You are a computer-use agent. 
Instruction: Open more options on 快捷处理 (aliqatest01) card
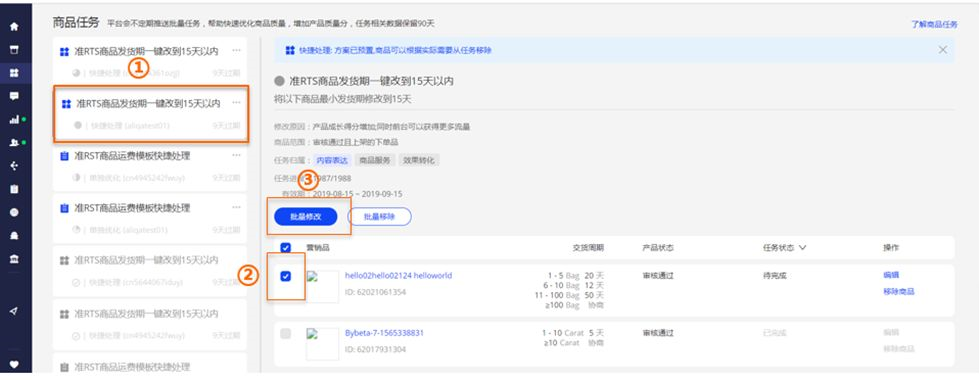point(236,103)
